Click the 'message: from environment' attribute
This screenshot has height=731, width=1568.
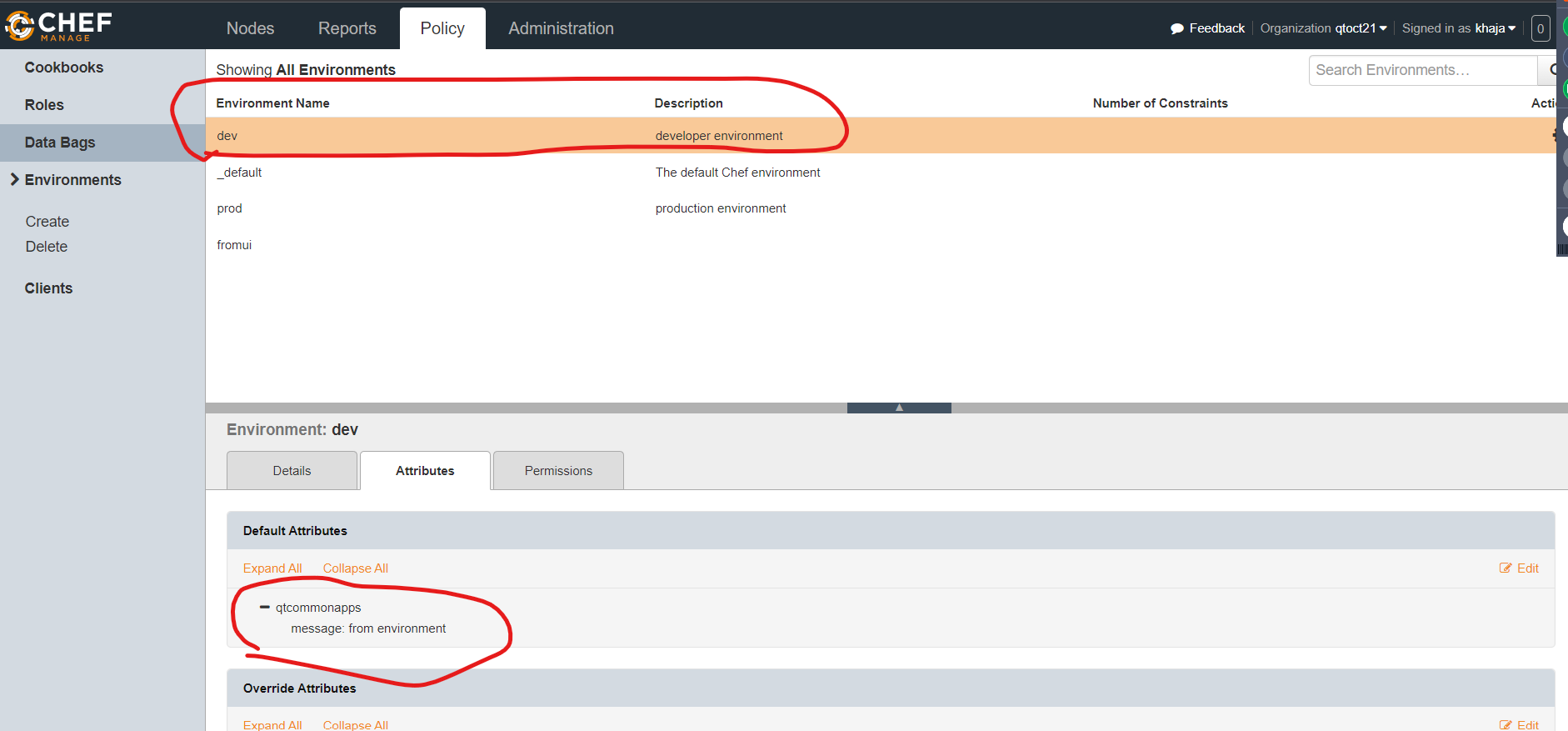pyautogui.click(x=368, y=628)
